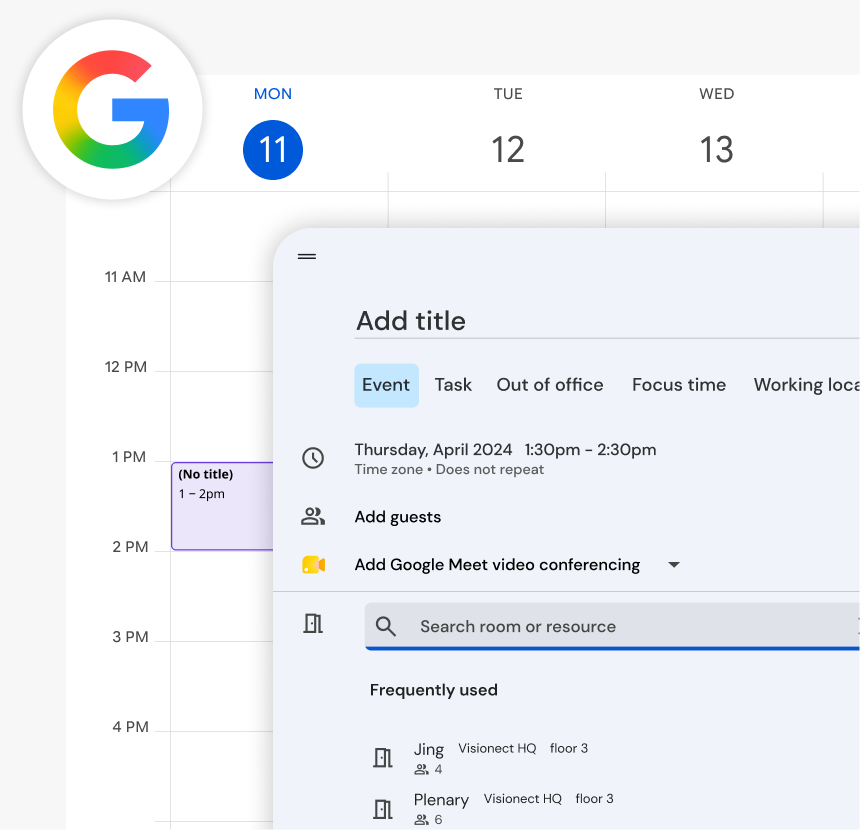The height and width of the screenshot is (830, 860).
Task: Click the door icon for Jing room
Action: [x=383, y=758]
